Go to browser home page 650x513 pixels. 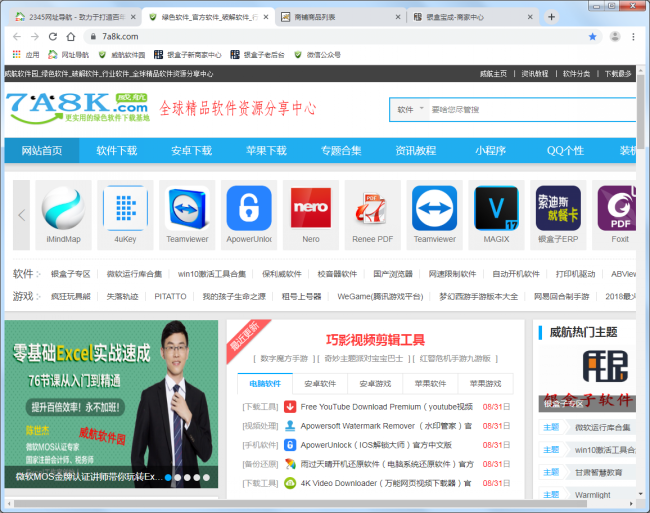71,36
